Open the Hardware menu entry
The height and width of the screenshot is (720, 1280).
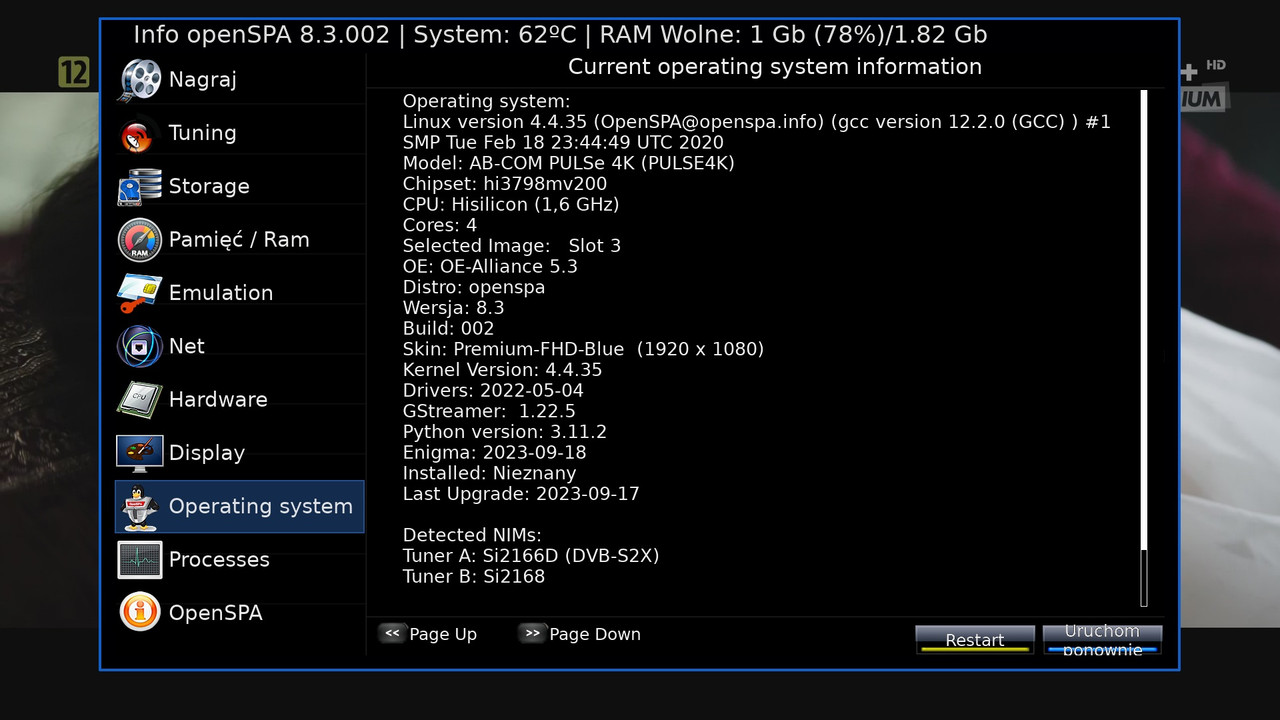[x=240, y=399]
